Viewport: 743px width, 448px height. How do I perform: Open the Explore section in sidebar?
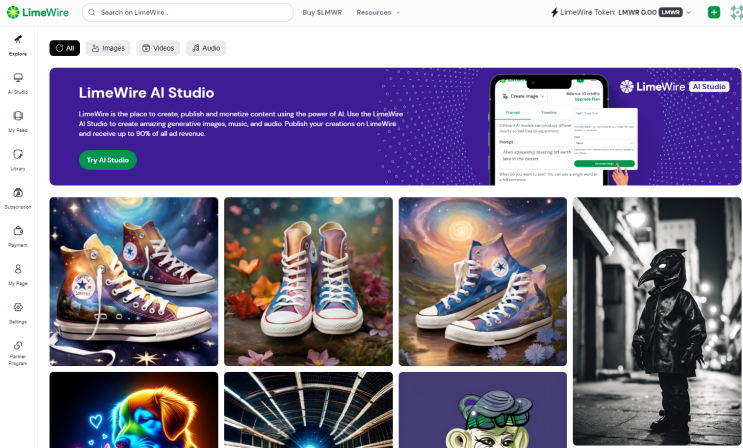tap(18, 46)
